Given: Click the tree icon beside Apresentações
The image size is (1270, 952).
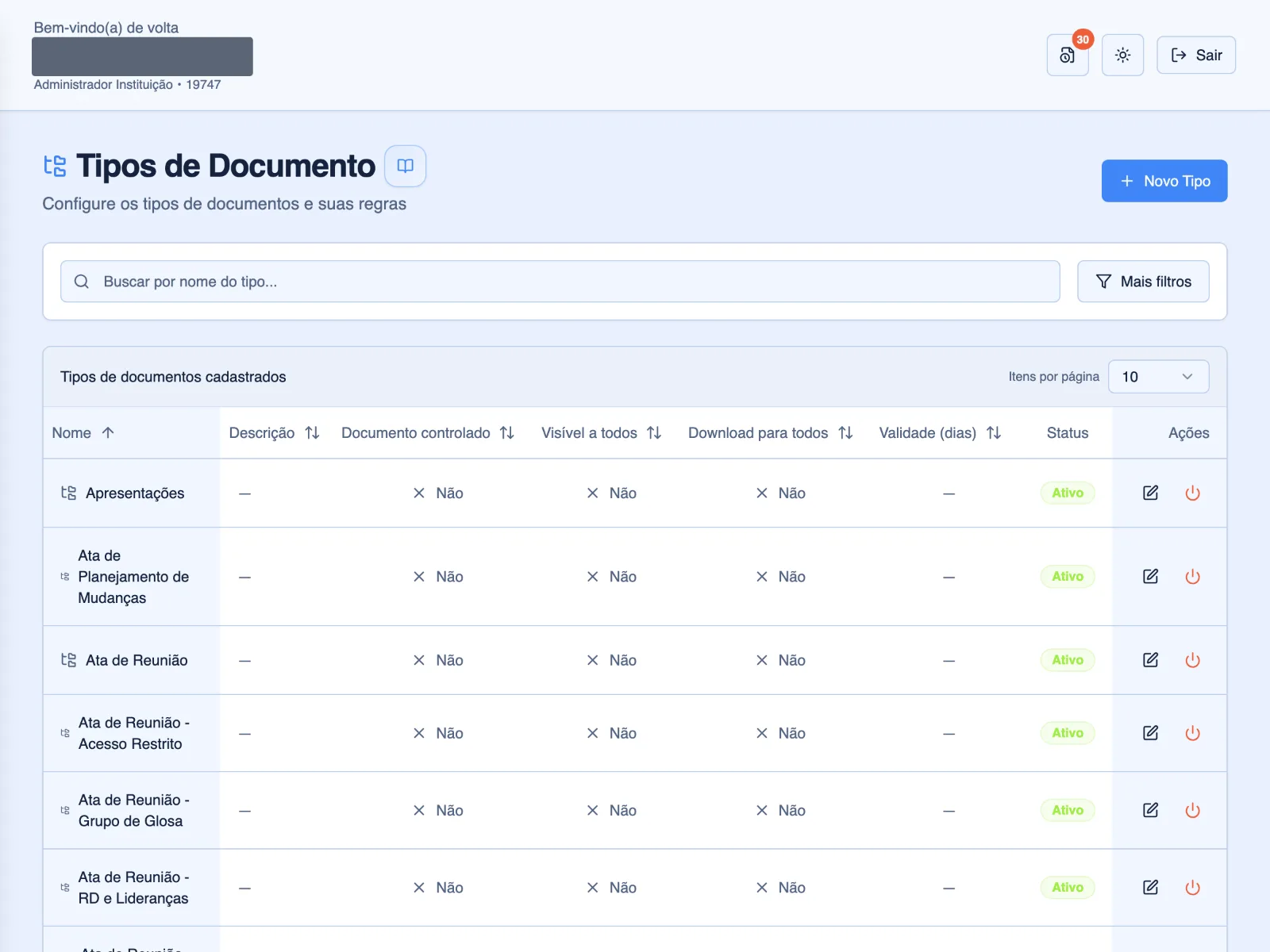Looking at the screenshot, I should [x=69, y=493].
